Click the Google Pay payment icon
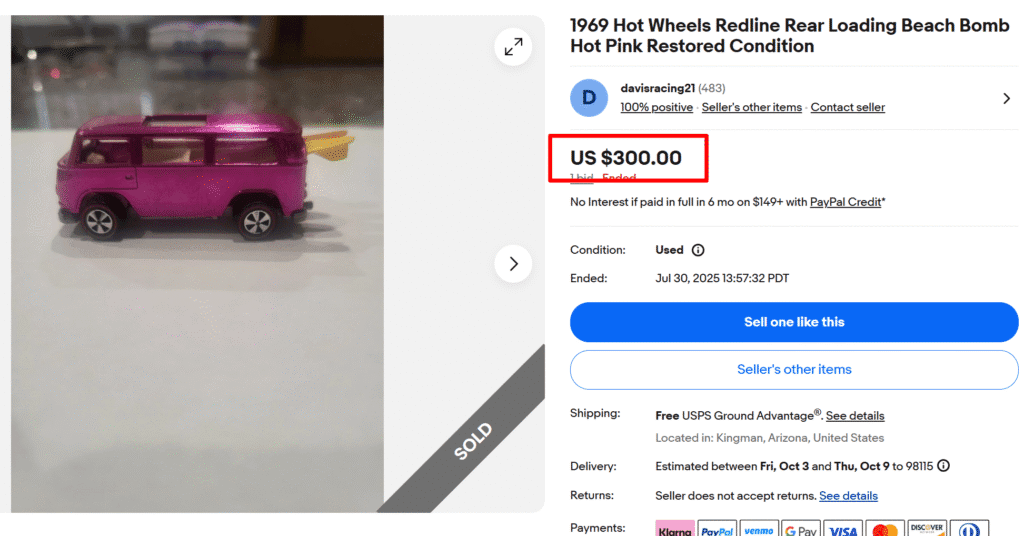 click(x=800, y=529)
